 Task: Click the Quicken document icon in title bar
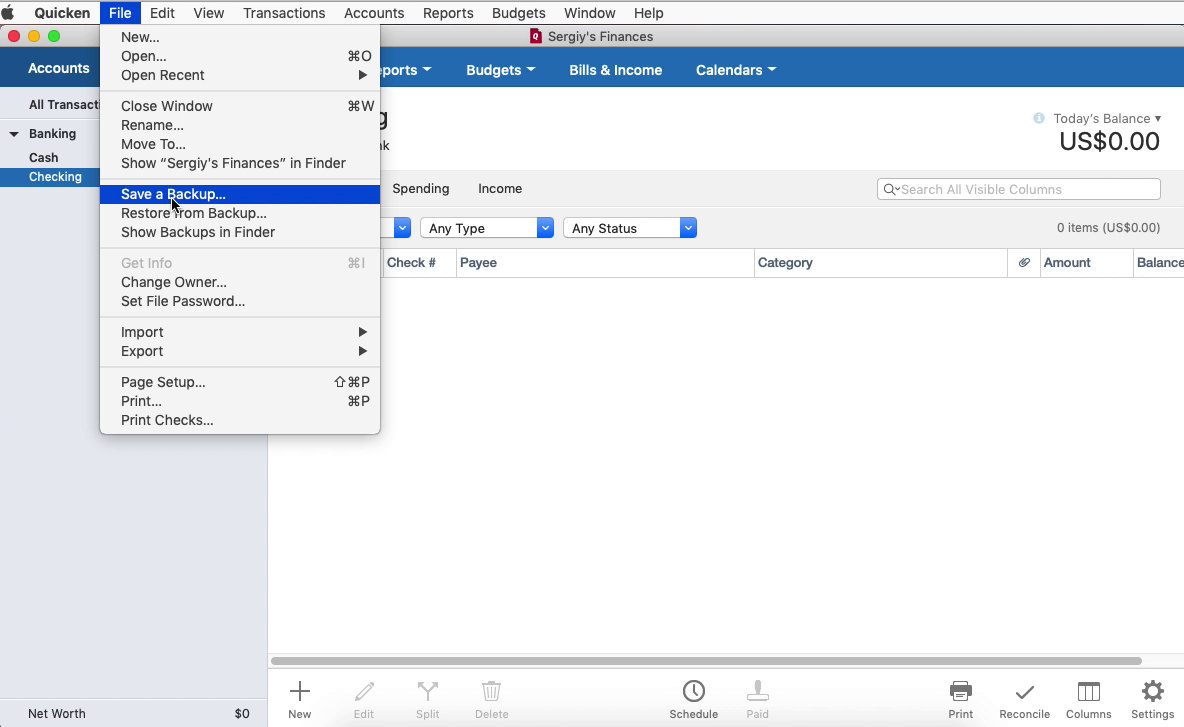536,36
